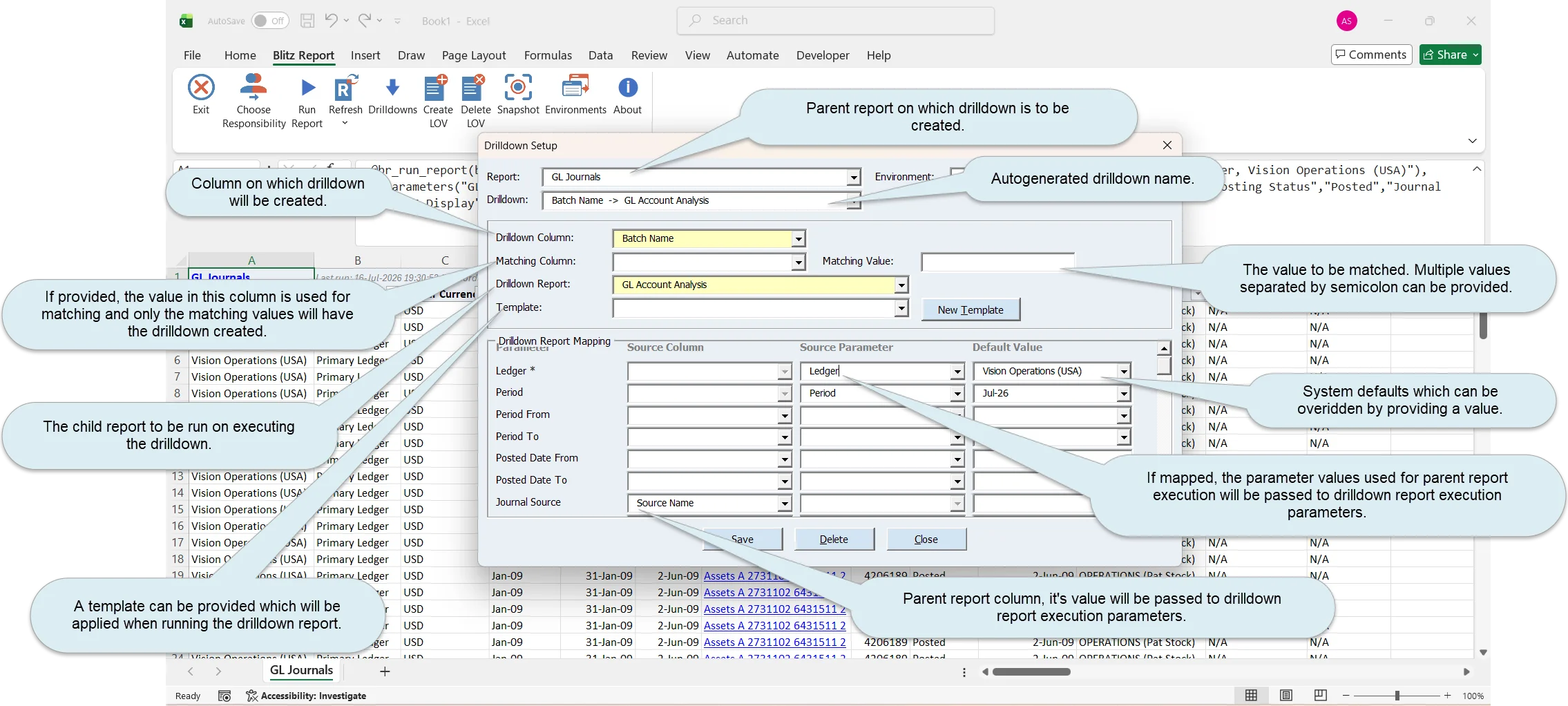Switch to Page Layout view in status bar

(1285, 696)
